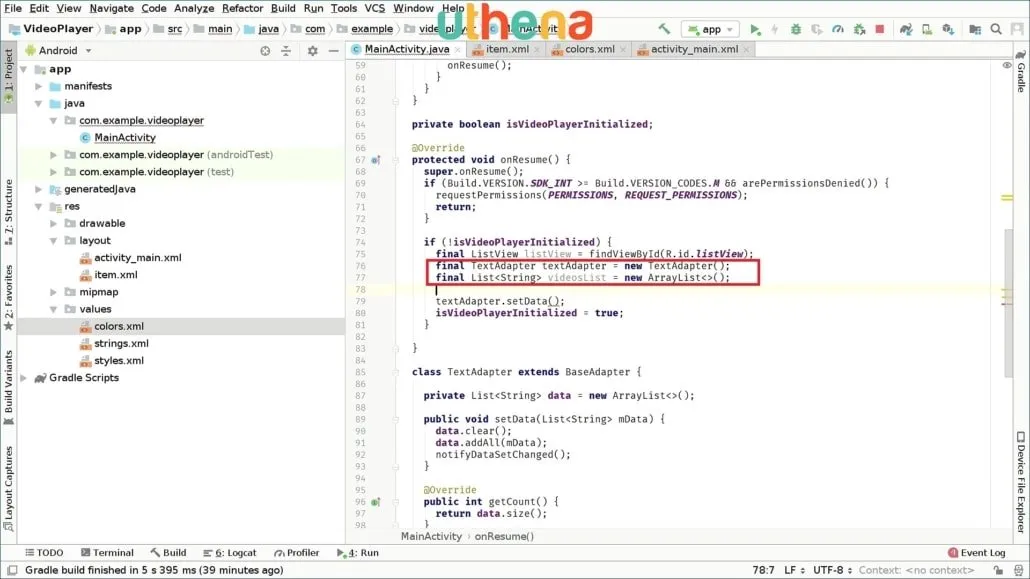Switch to item.xml editor tab
The height and width of the screenshot is (579, 1030).
(x=507, y=49)
